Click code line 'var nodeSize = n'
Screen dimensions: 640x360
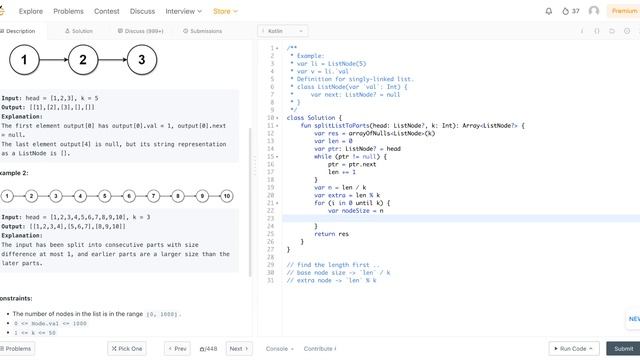(356, 211)
